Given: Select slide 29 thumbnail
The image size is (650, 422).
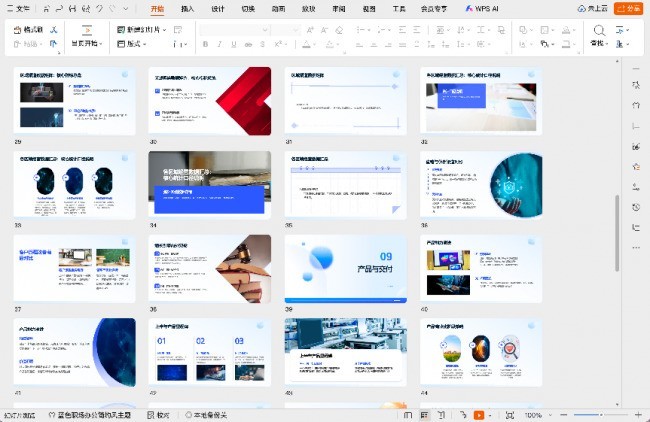Looking at the screenshot, I should point(75,101).
